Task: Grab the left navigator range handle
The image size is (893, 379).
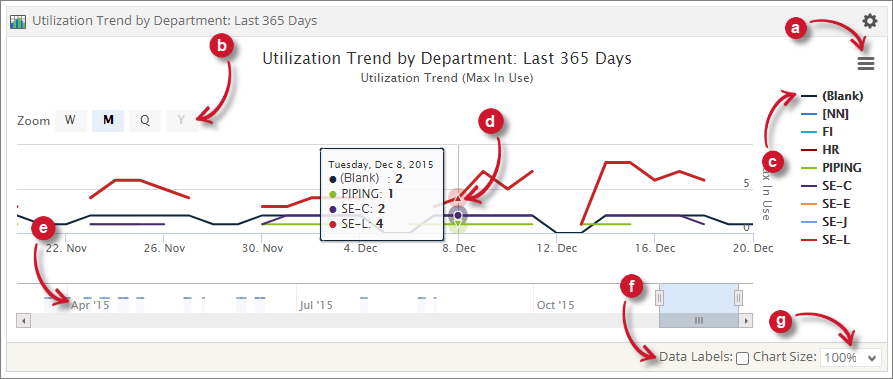Action: click(x=659, y=298)
